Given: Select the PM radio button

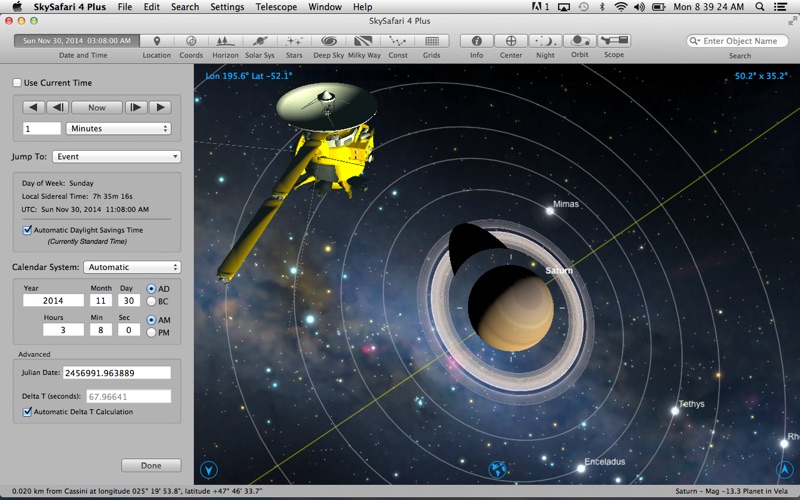Looking at the screenshot, I should (151, 332).
